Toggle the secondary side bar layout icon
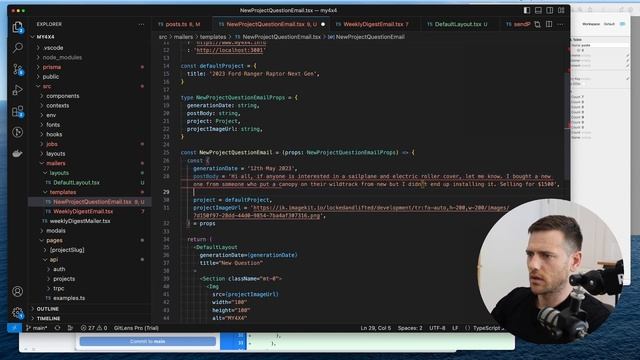 (550, 10)
